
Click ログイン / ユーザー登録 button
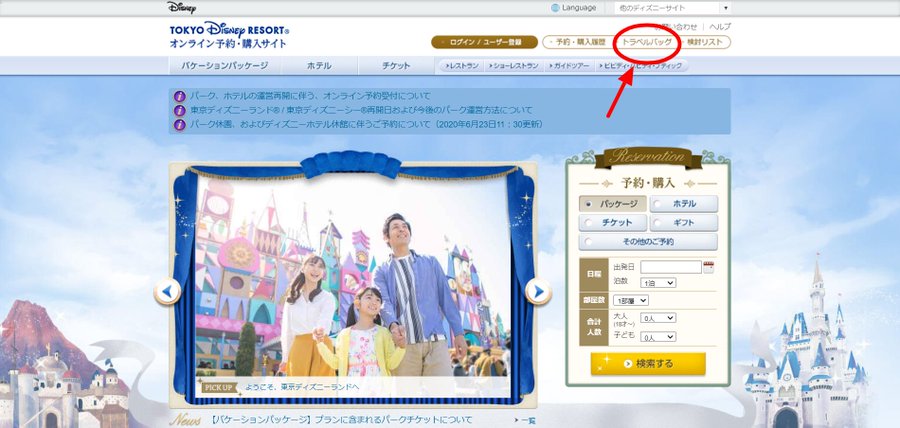click(x=485, y=42)
